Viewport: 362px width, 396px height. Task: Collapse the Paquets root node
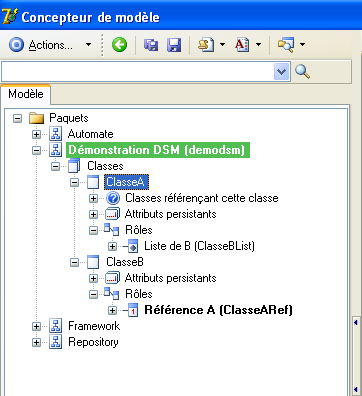[17, 118]
